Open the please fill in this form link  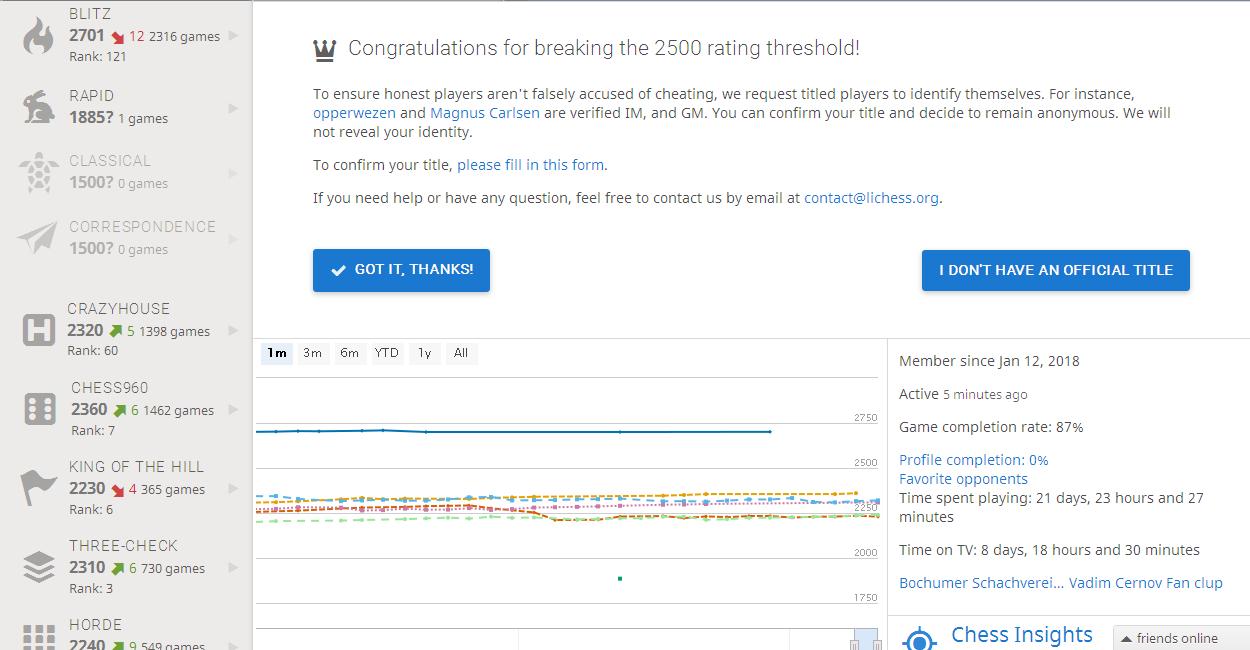click(x=531, y=165)
